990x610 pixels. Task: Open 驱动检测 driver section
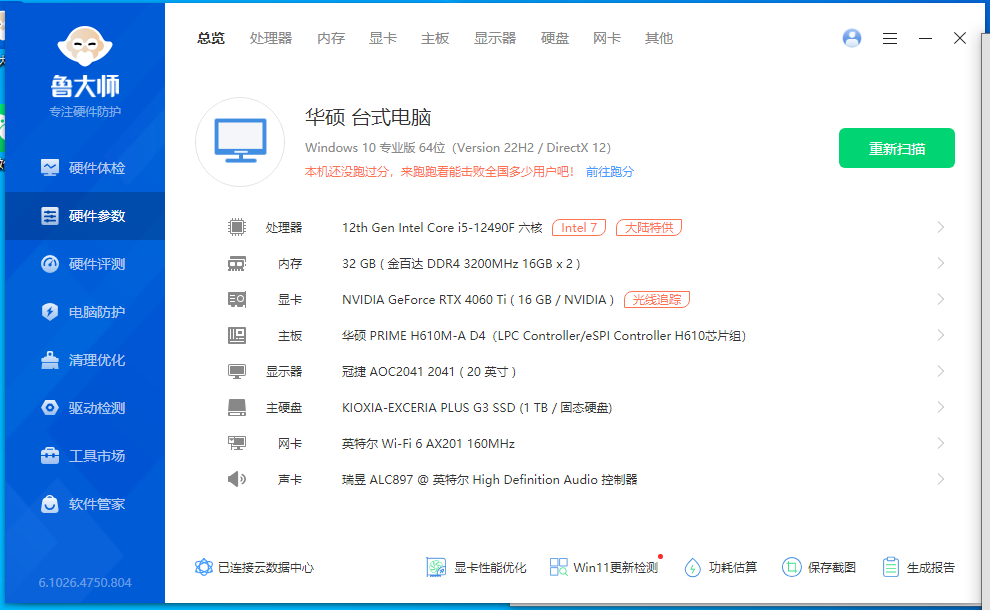tap(83, 408)
